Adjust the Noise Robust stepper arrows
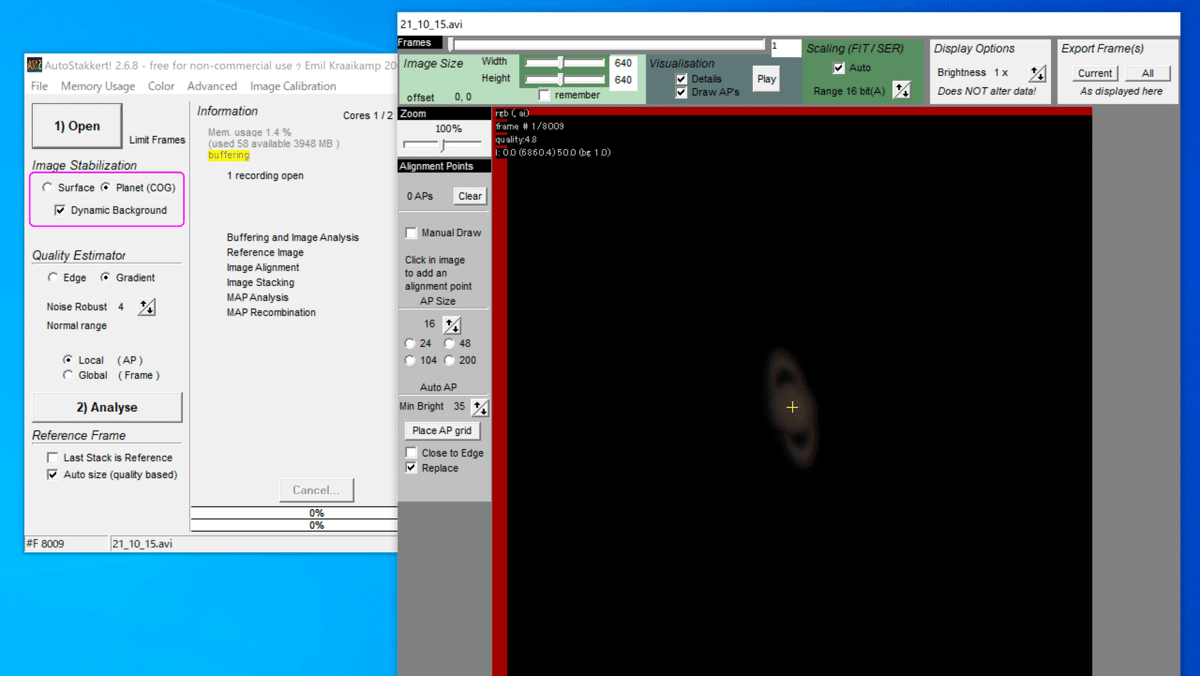 [147, 307]
